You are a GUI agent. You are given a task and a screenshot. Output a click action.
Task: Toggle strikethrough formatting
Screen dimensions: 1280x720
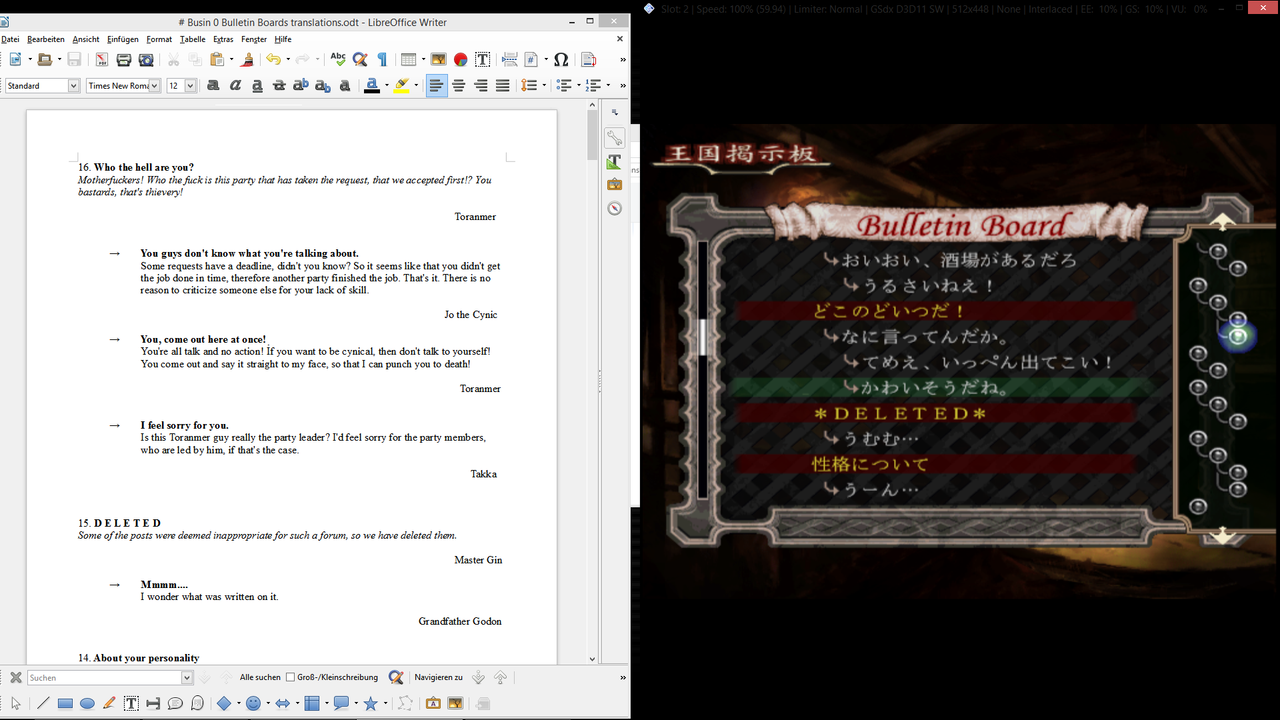pyautogui.click(x=279, y=86)
